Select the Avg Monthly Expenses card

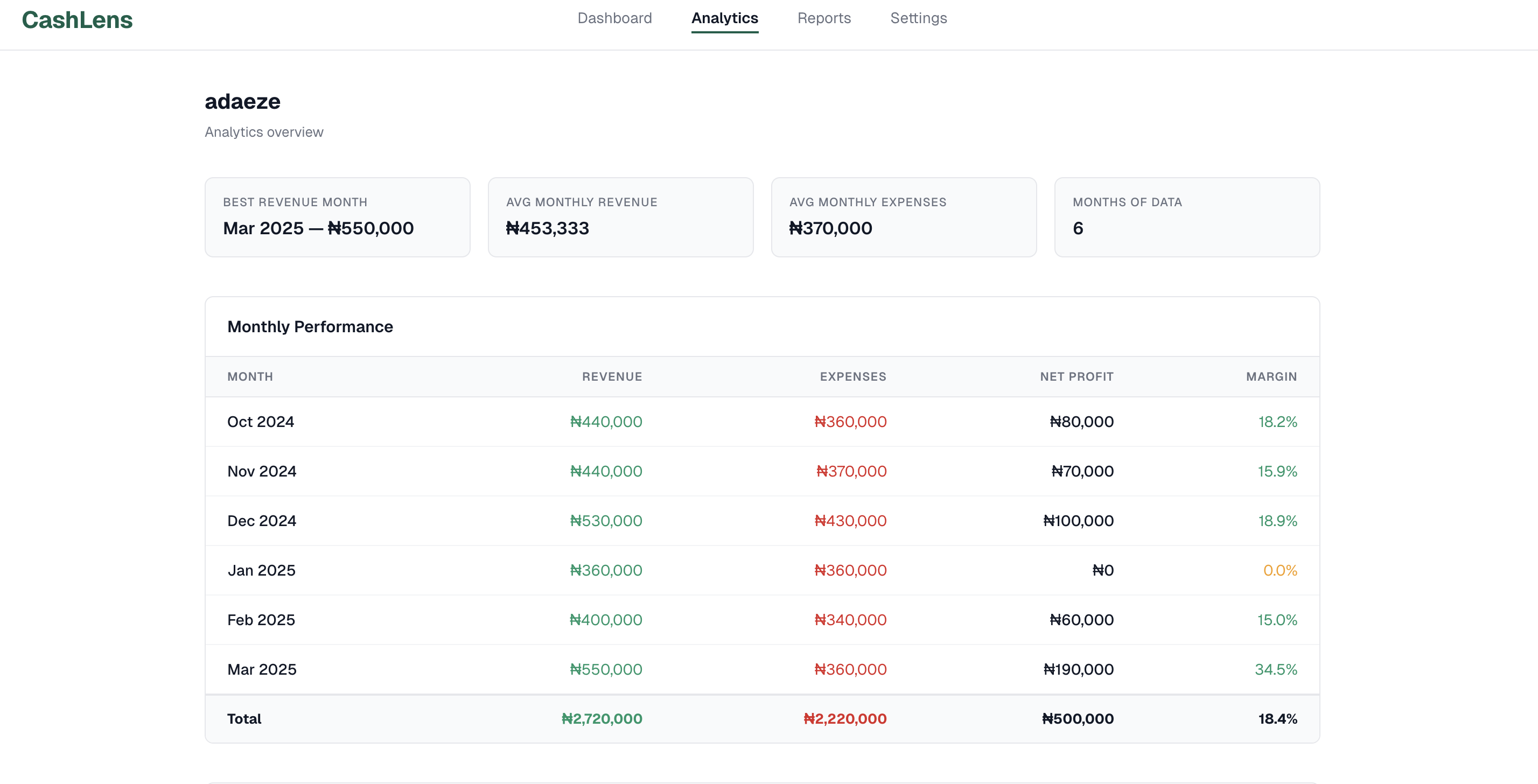903,217
